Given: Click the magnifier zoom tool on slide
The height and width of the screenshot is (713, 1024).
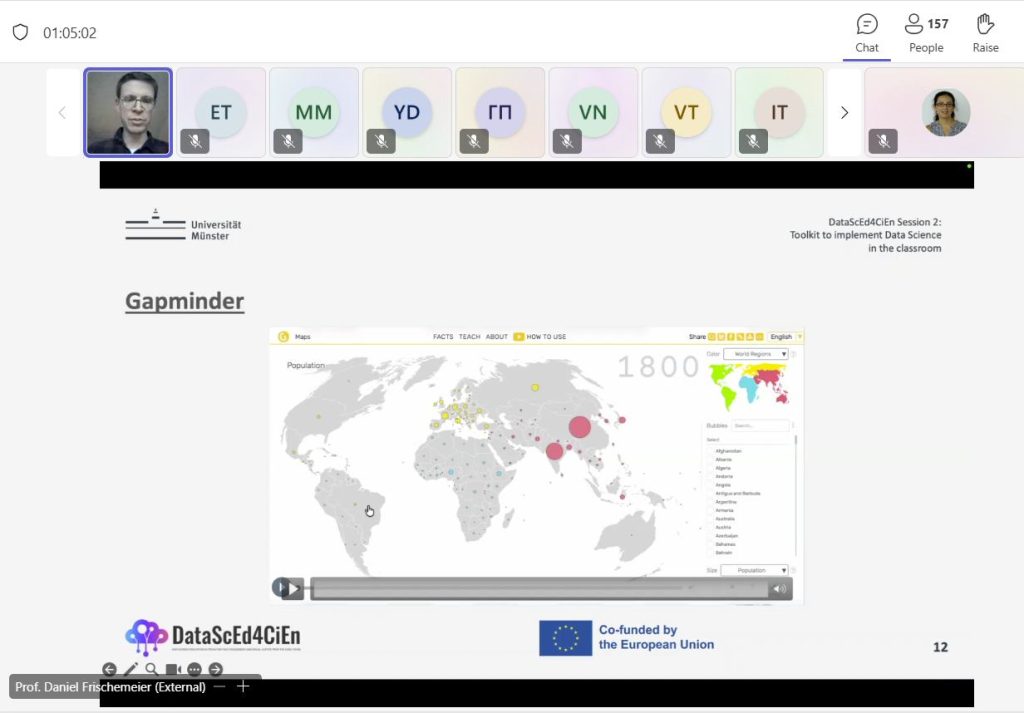Looking at the screenshot, I should point(151,669).
